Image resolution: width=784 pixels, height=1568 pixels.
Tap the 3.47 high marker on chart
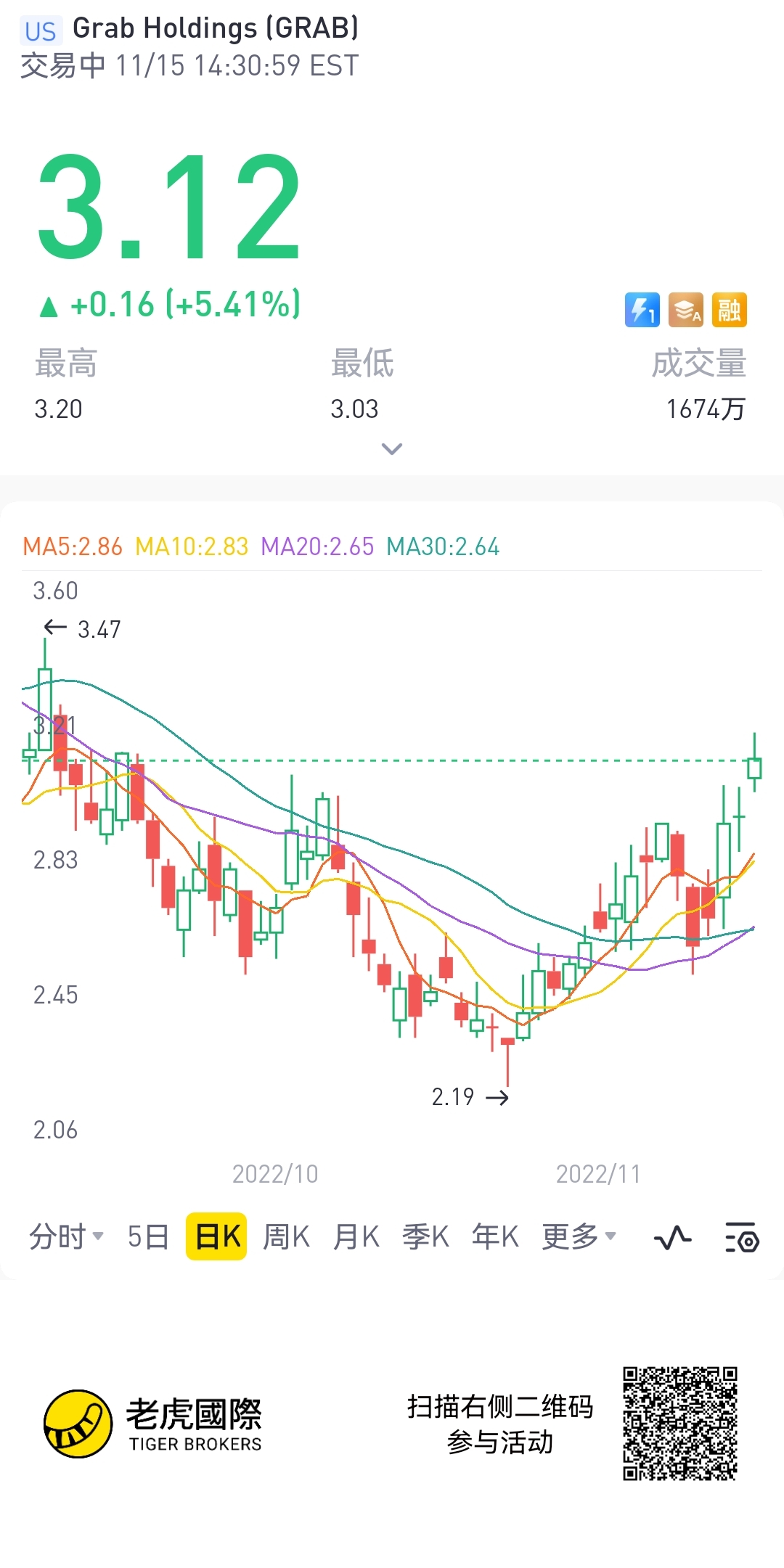click(x=82, y=629)
